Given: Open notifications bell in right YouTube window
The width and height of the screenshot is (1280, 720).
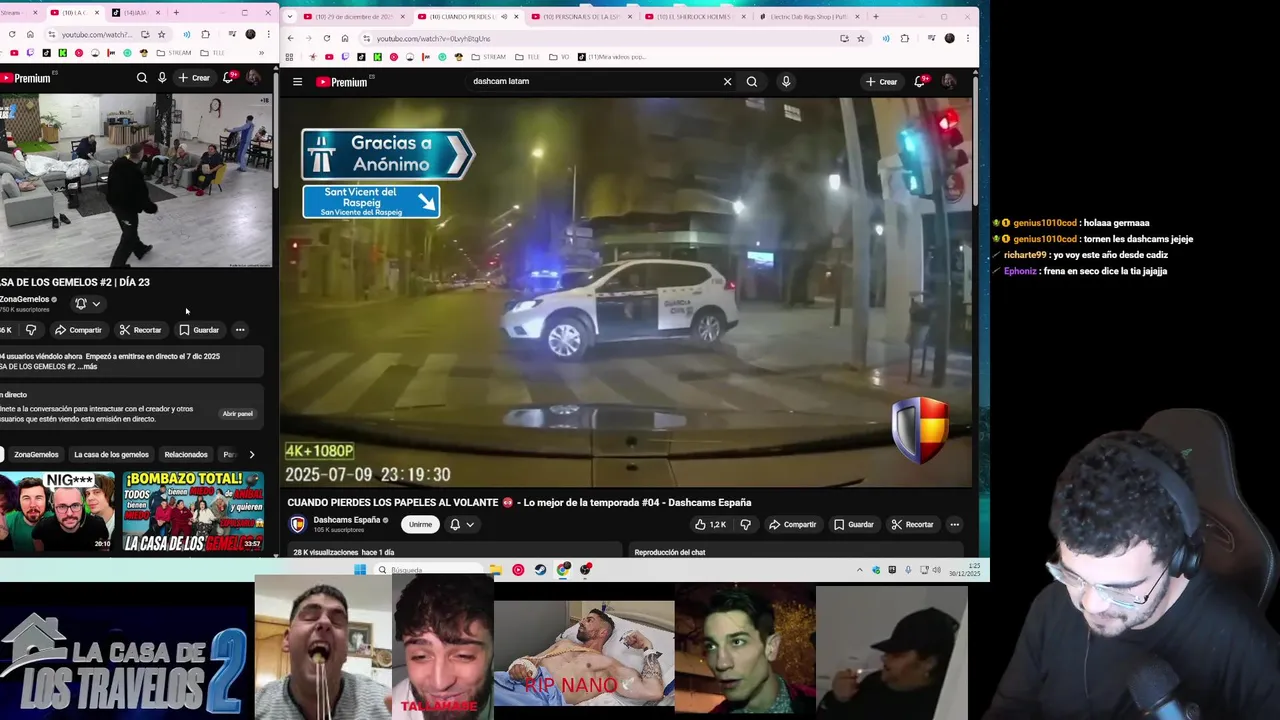Looking at the screenshot, I should pyautogui.click(x=919, y=82).
